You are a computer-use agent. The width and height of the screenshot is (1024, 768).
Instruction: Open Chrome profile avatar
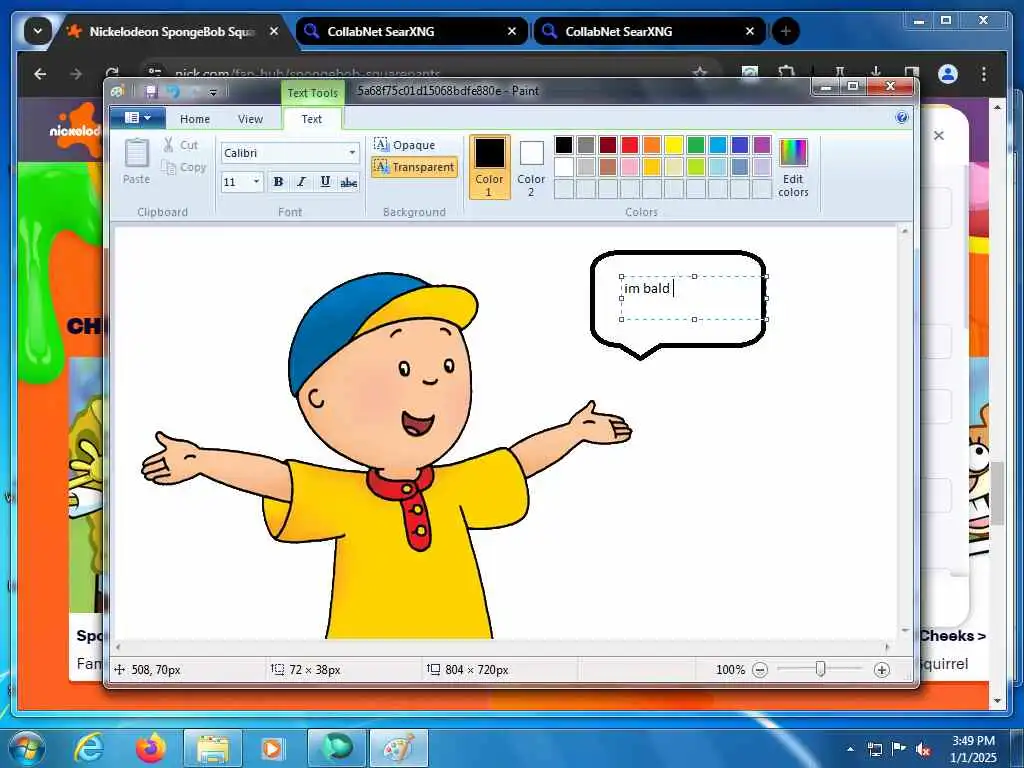pyautogui.click(x=948, y=74)
